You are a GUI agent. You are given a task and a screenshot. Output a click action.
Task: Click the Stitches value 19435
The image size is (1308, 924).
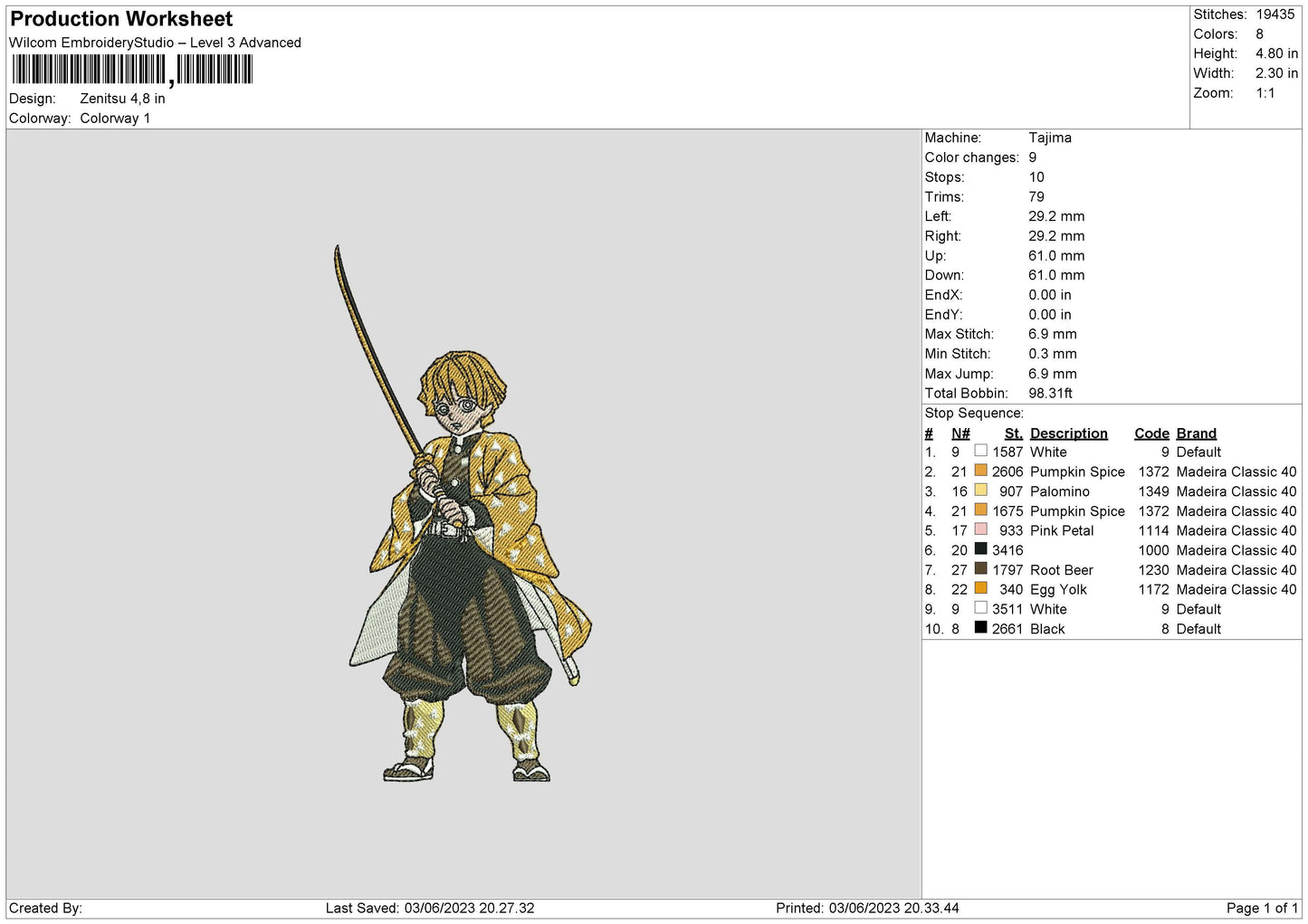(x=1275, y=14)
